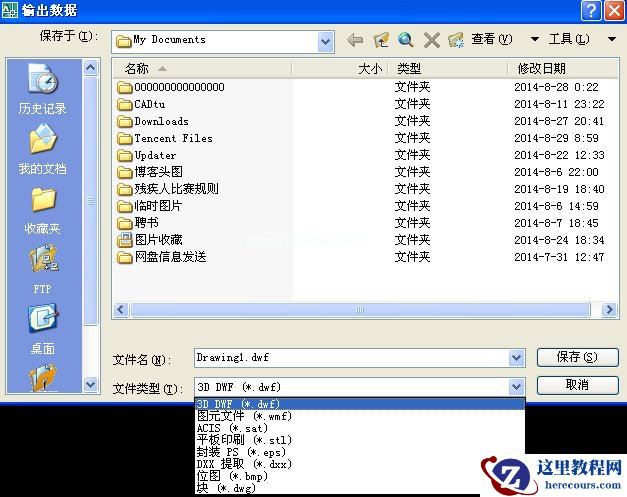Expand the 保存于 My Documents dropdown
This screenshot has height=497, width=627.
click(x=326, y=41)
